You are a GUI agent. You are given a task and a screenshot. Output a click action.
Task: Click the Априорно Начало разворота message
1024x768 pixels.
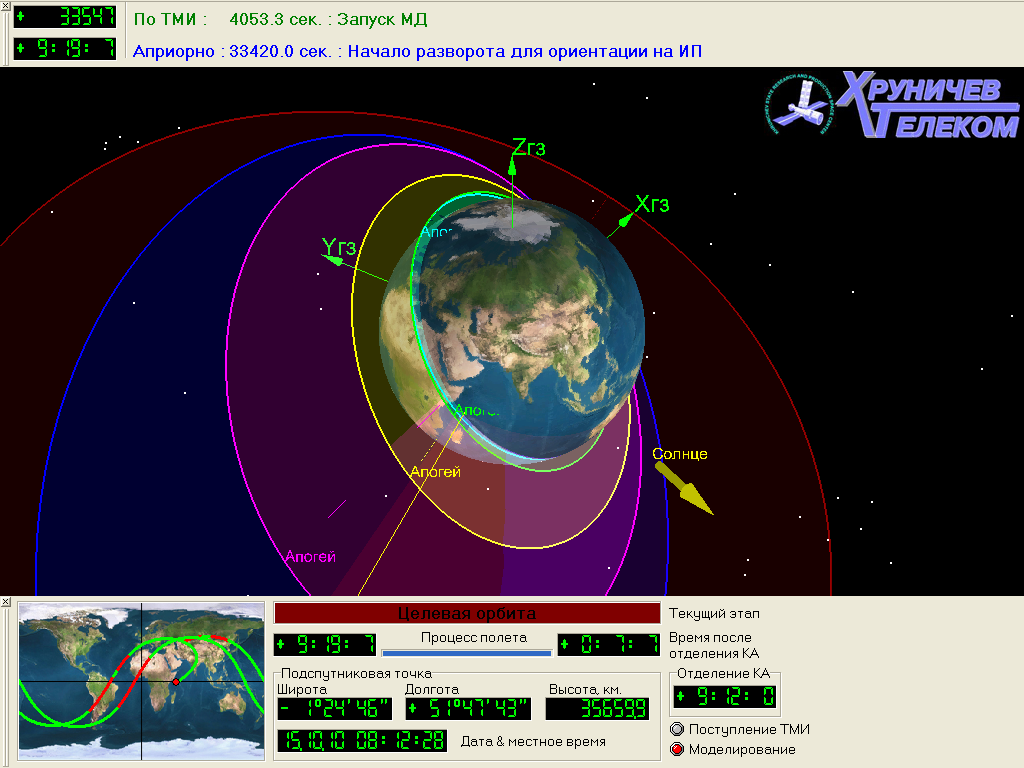pyautogui.click(x=417, y=51)
